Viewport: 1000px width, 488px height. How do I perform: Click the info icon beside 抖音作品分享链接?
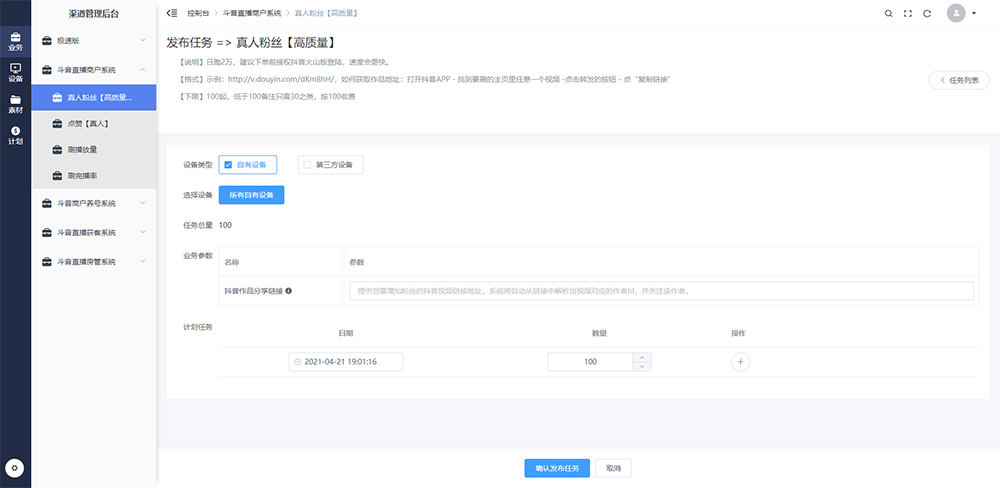click(x=289, y=291)
